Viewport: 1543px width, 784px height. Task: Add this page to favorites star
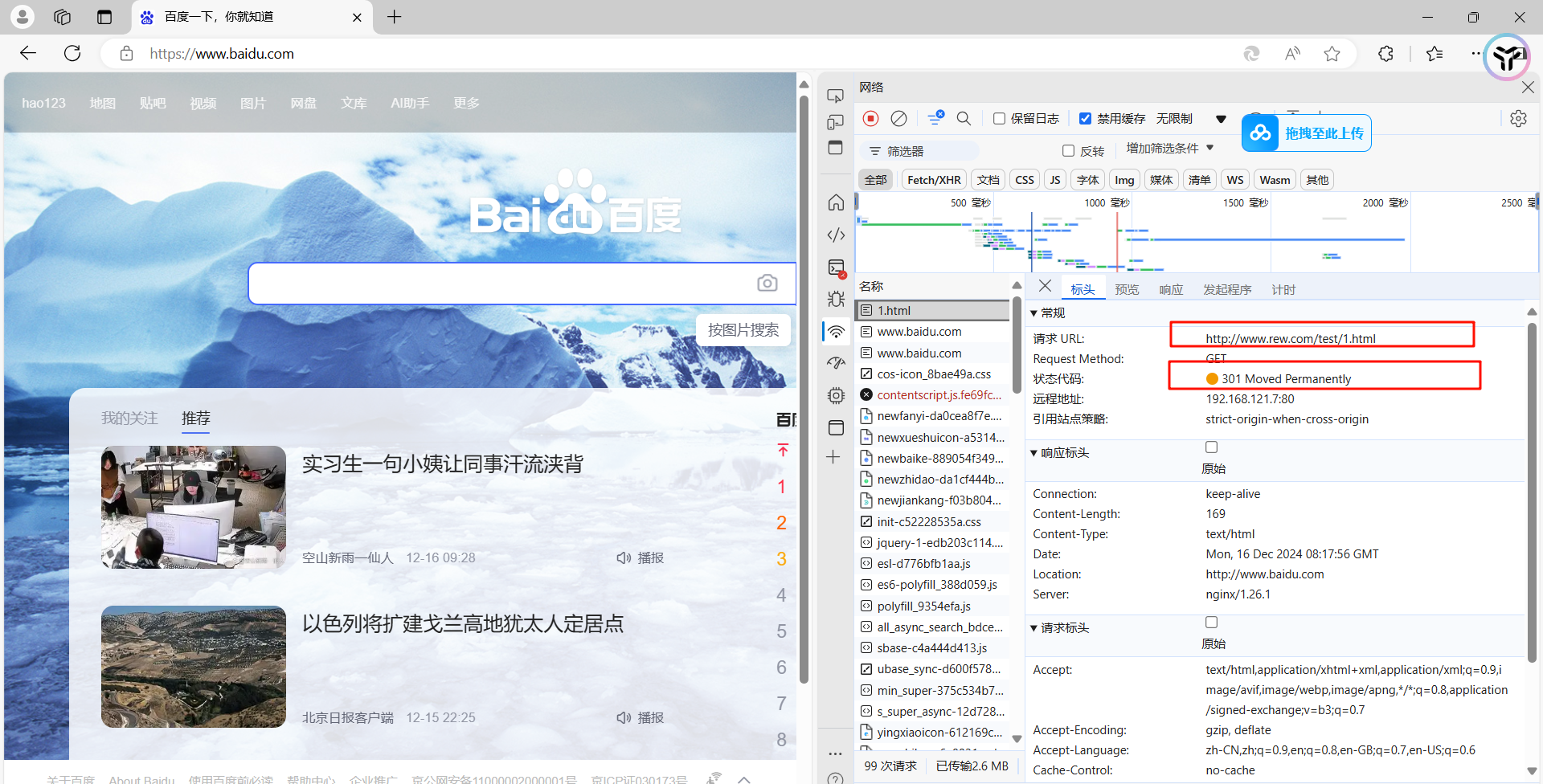(1332, 54)
